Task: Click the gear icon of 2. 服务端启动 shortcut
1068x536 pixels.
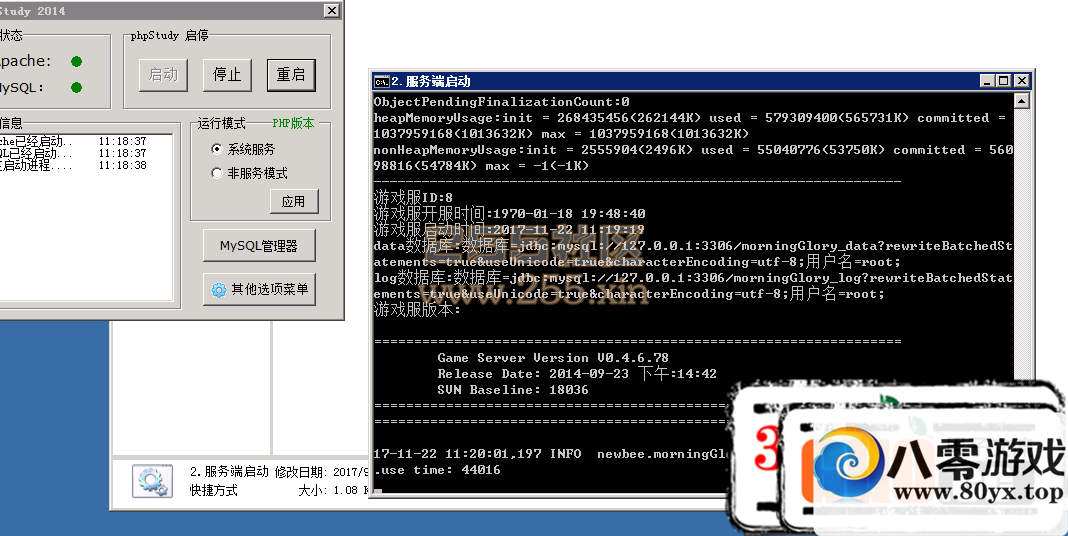Action: point(151,481)
